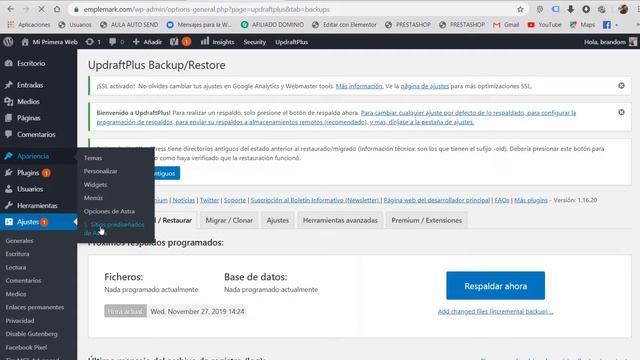Screen dimensions: 640x360
Task: Open the Soporte link
Action: [x=235, y=200]
